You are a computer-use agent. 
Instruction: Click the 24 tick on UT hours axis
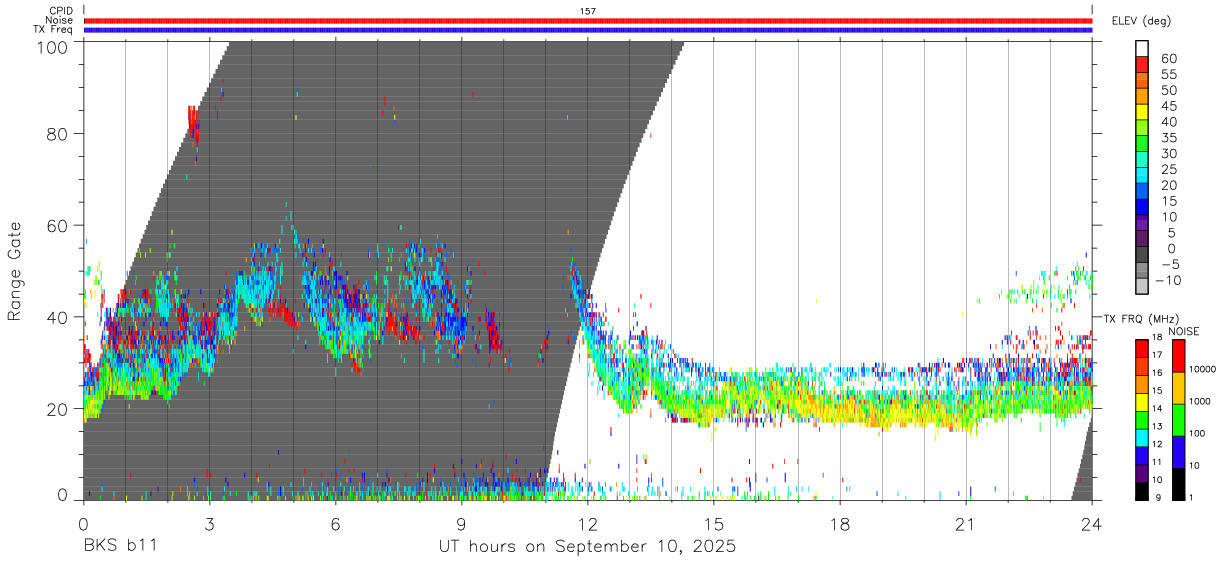coord(1092,523)
